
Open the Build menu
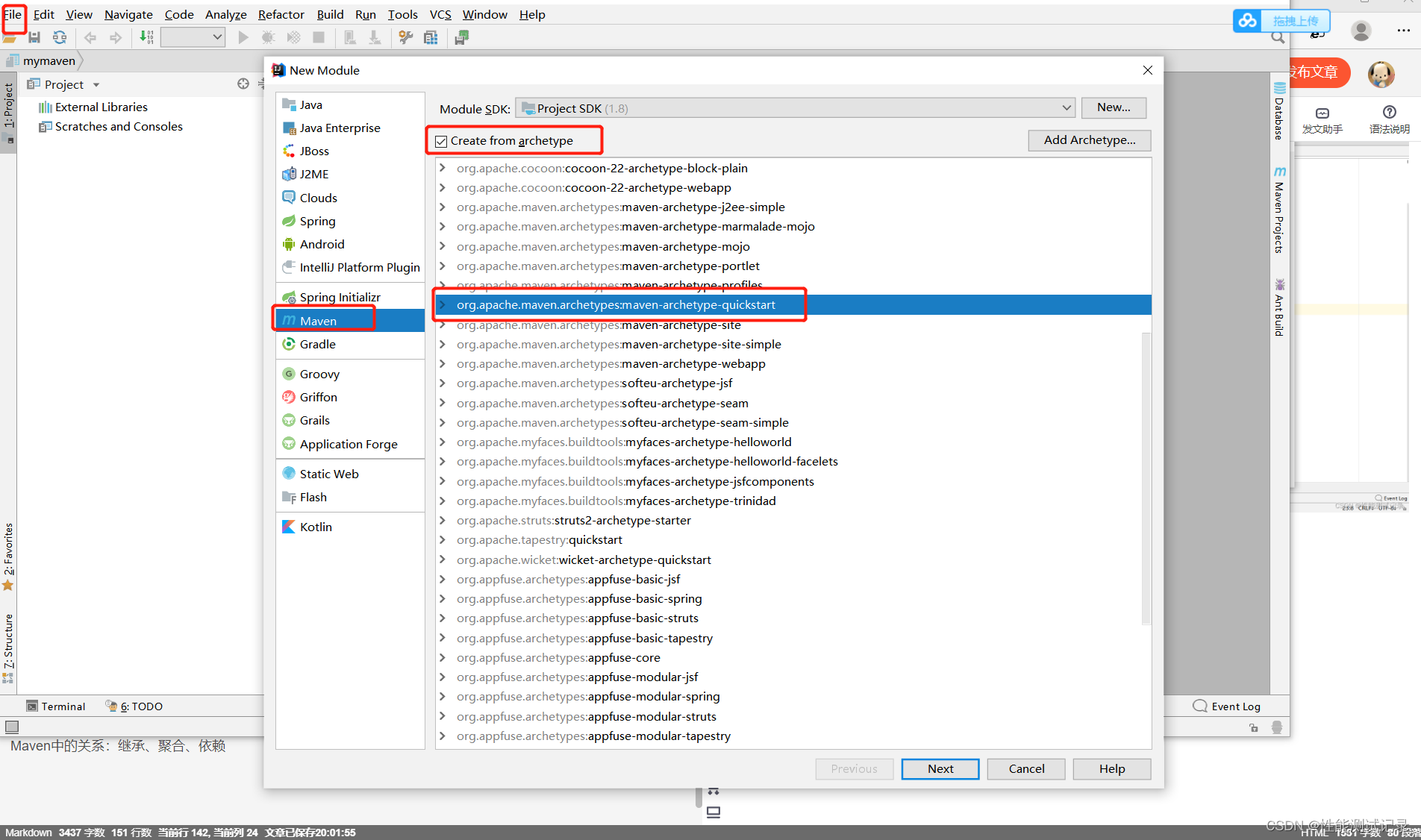click(330, 14)
